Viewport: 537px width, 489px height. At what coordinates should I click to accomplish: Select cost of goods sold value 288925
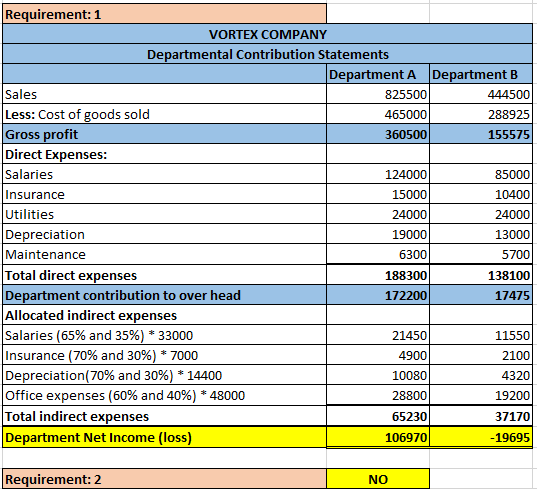pos(481,114)
